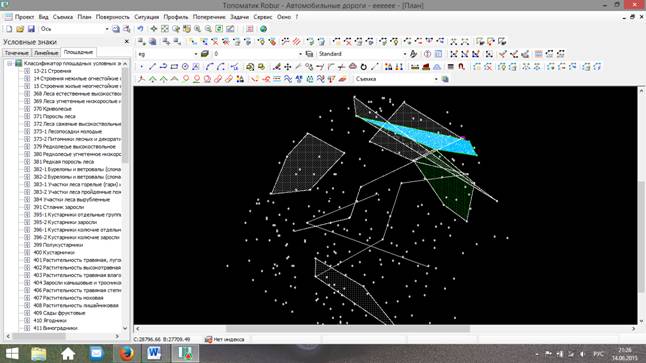Click the open folder icon in toolbar

[x=20, y=29]
